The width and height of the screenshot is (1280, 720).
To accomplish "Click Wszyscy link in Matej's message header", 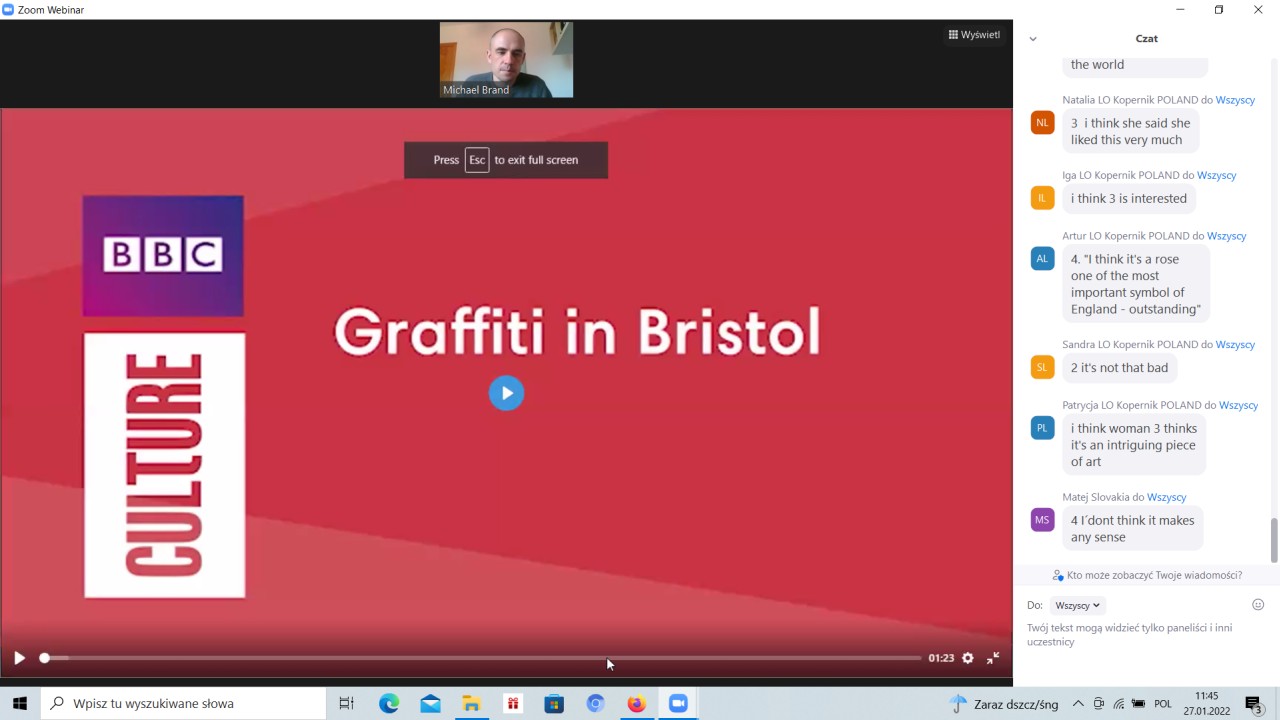I will point(1167,497).
